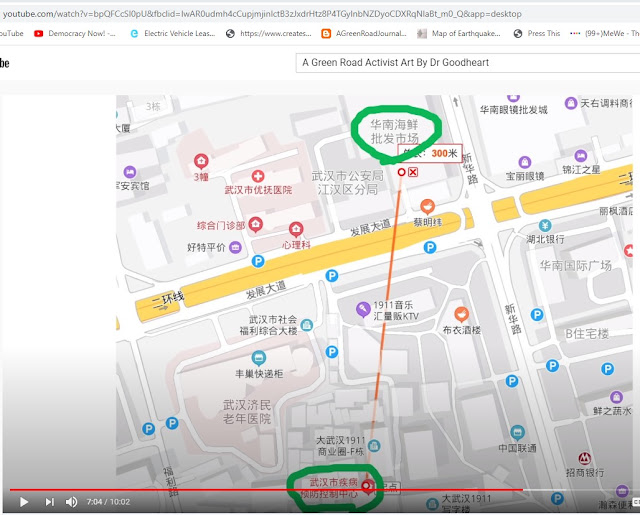Click the red cross hospital icon above 武汉市优抚医院

coord(258,176)
